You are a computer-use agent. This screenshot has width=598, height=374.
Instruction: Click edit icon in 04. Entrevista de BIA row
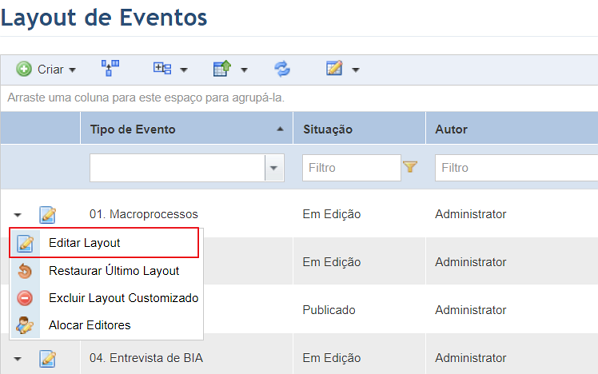tap(48, 359)
